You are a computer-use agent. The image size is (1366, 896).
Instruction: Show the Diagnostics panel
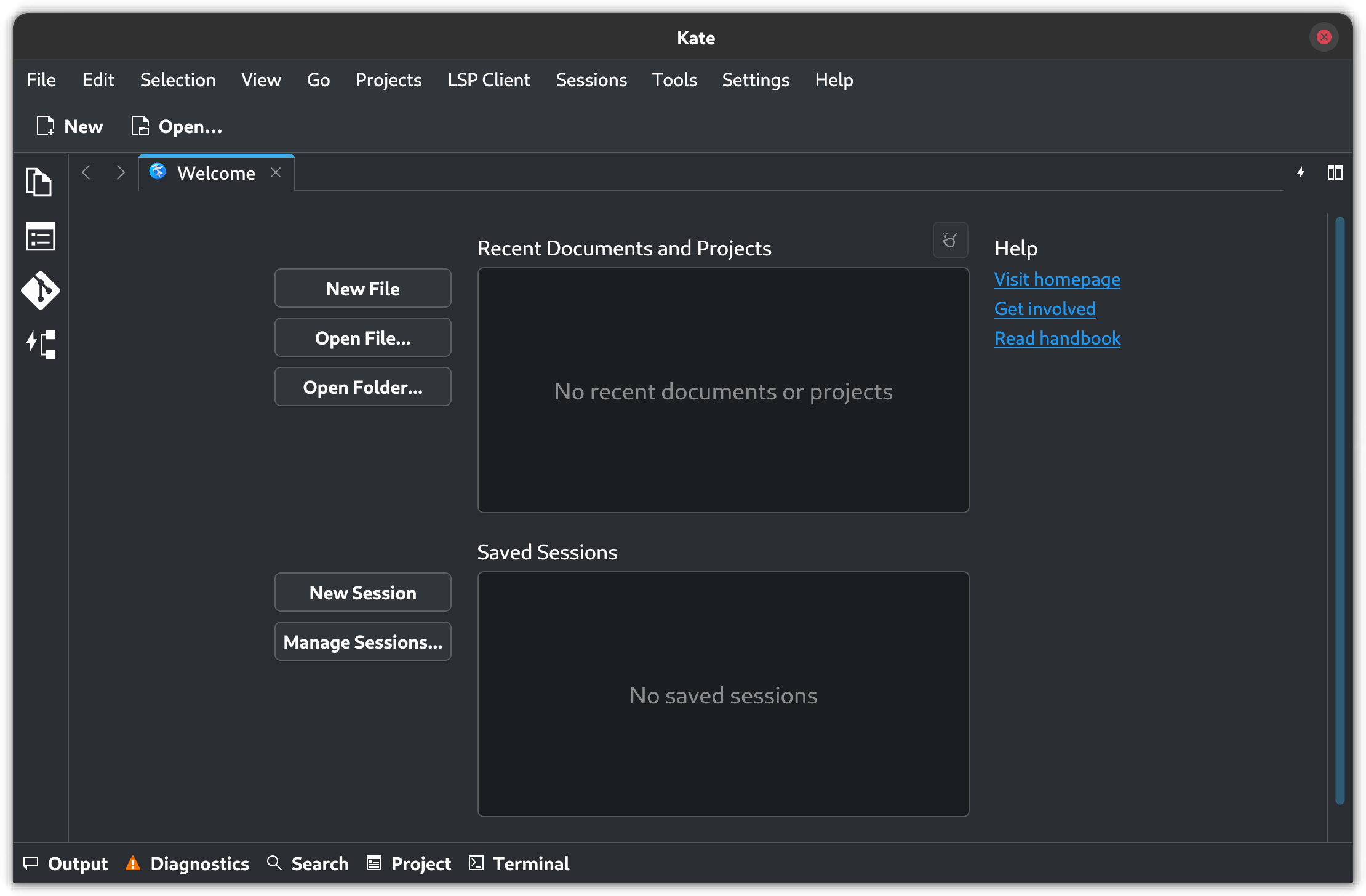coord(187,863)
